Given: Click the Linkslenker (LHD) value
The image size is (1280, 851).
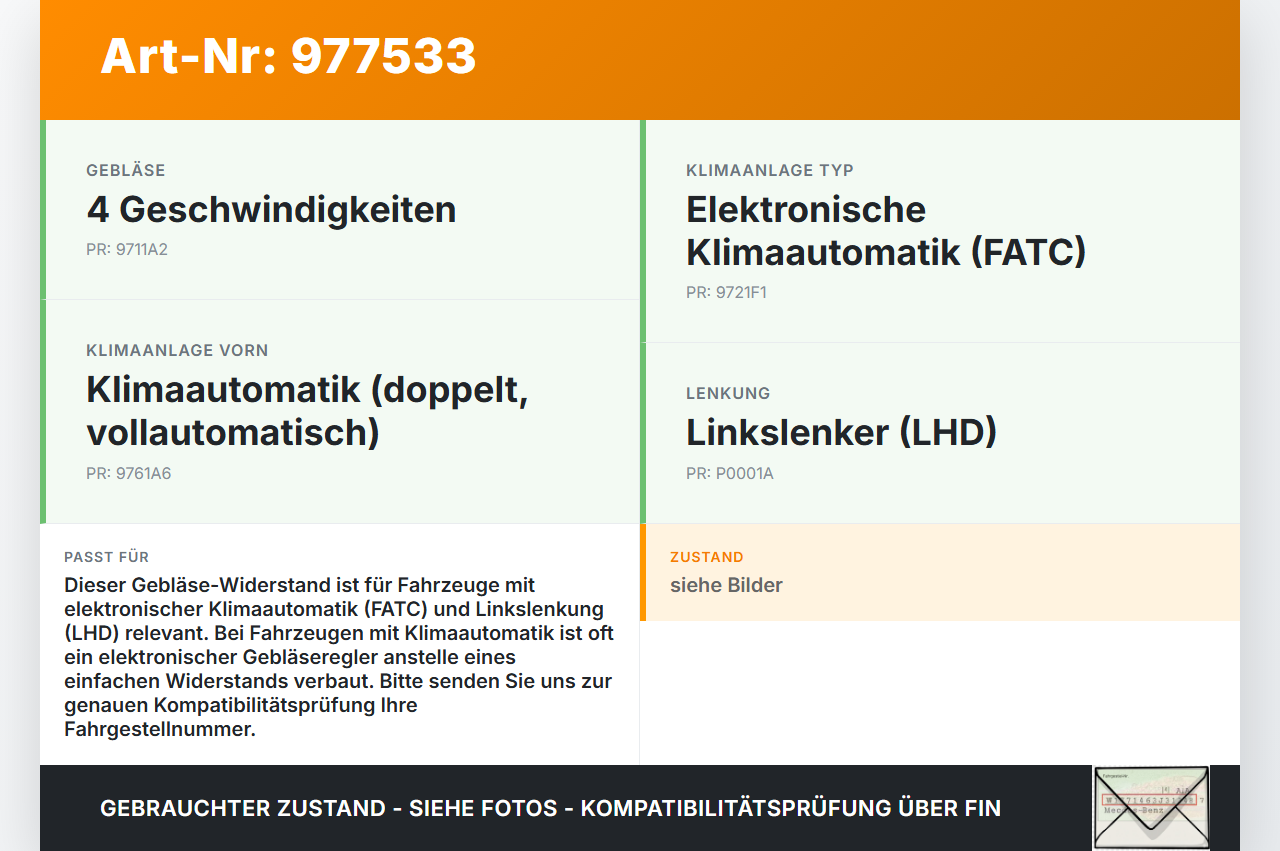Looking at the screenshot, I should click(x=840, y=432).
